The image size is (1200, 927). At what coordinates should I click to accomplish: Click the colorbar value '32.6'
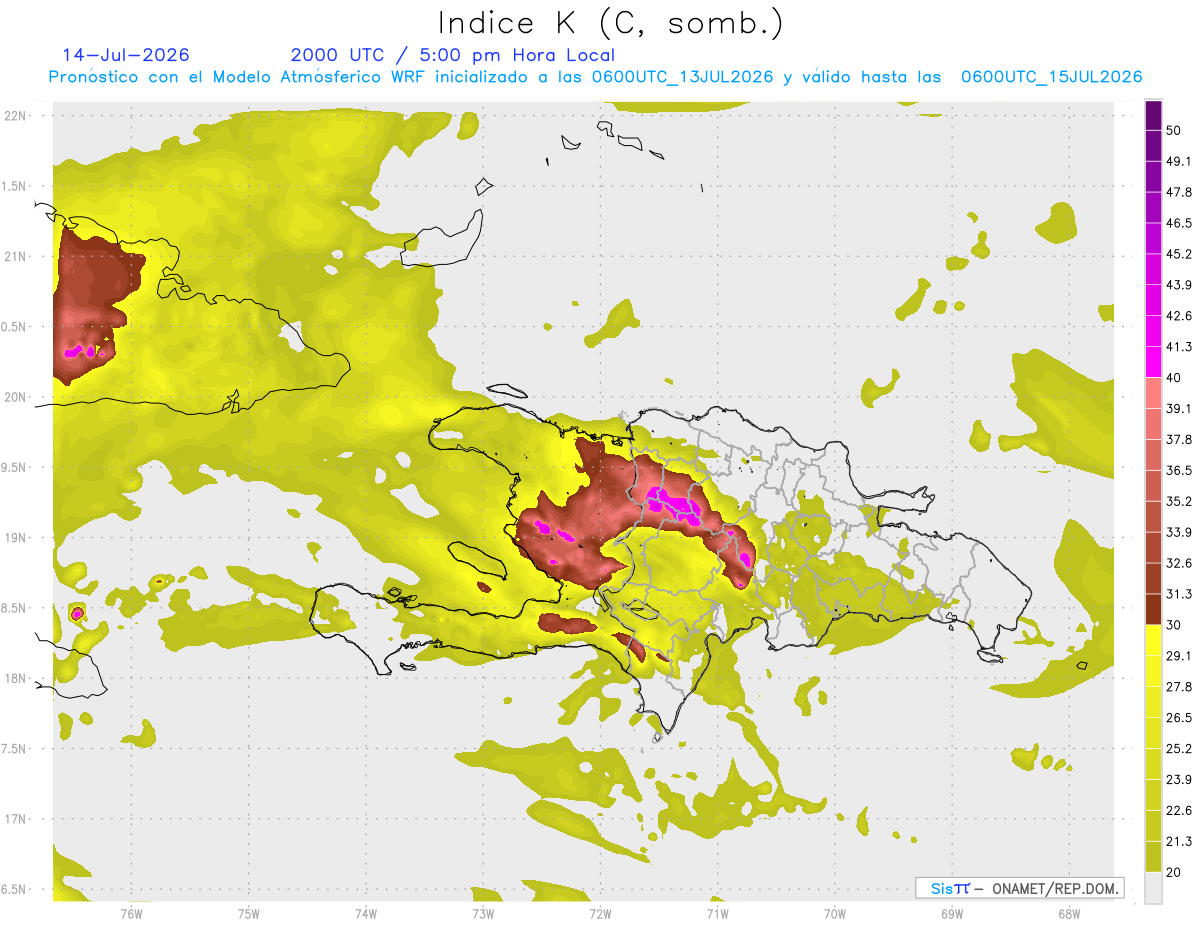pyautogui.click(x=1179, y=563)
